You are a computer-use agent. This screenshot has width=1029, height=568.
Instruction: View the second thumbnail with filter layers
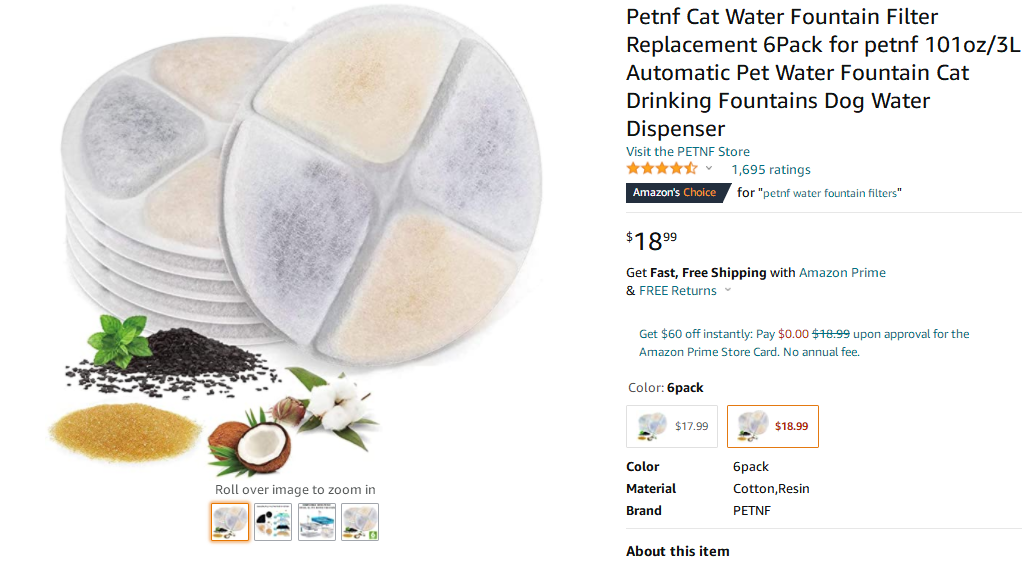tap(273, 521)
